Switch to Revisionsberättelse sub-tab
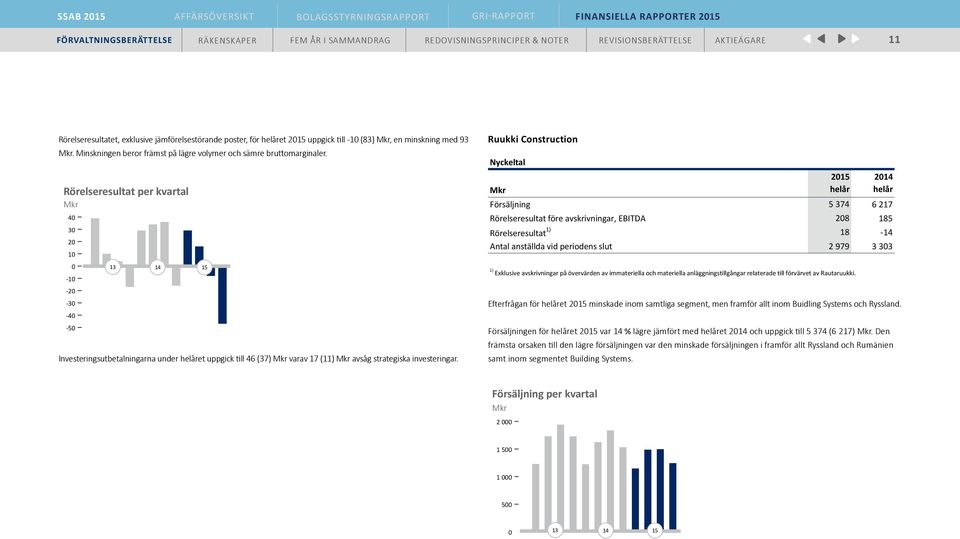The height and width of the screenshot is (539, 960). [x=645, y=40]
